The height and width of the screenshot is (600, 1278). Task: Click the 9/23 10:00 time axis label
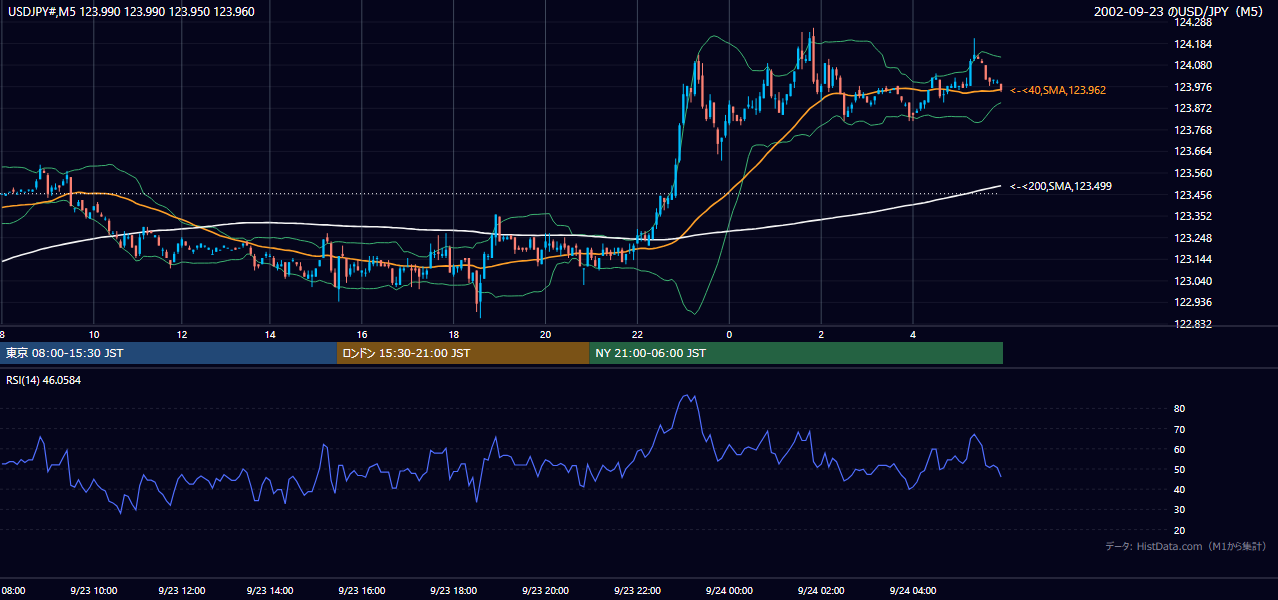(93, 591)
